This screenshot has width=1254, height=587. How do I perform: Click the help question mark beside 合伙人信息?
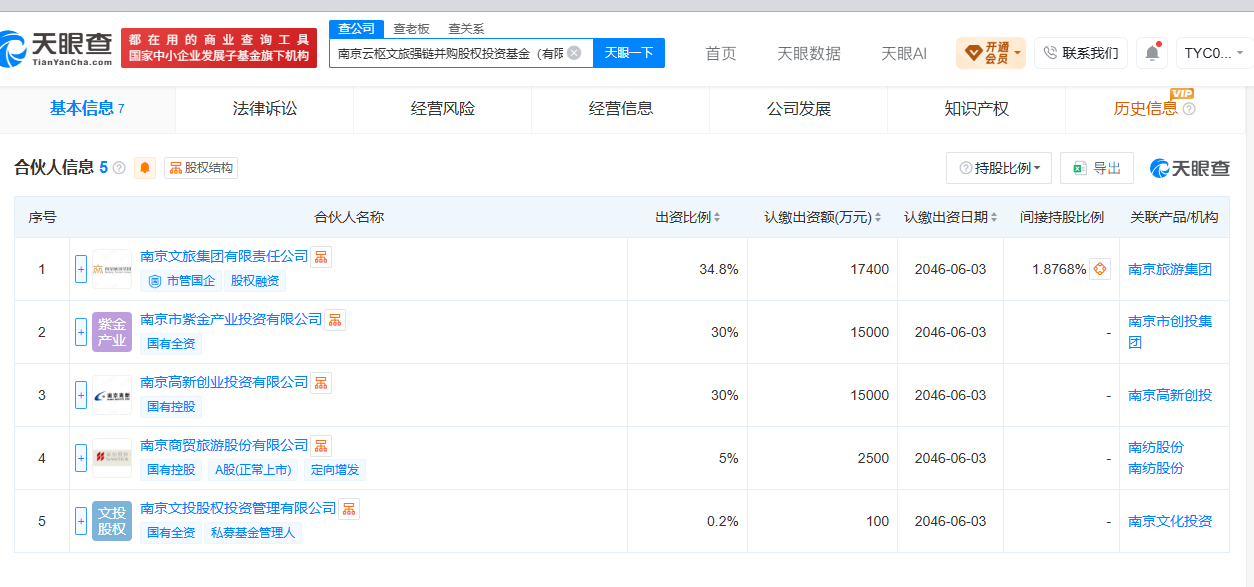[x=119, y=168]
